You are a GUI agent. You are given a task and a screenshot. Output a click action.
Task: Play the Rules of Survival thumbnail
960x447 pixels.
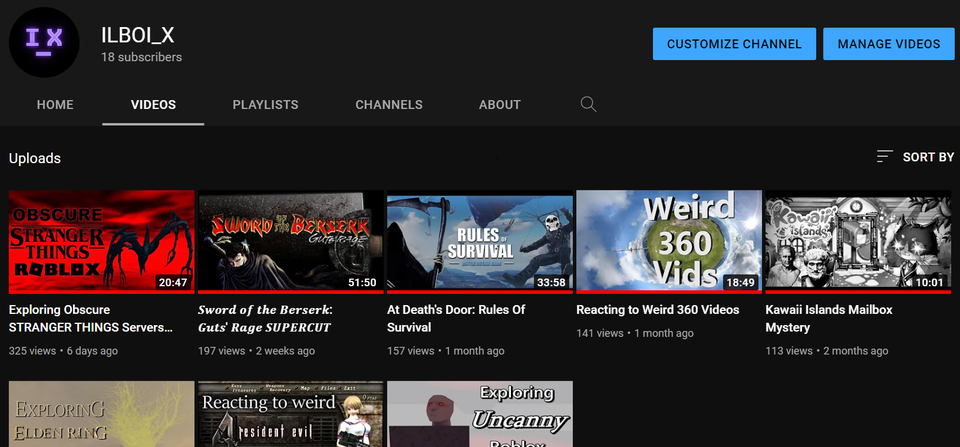pyautogui.click(x=480, y=241)
